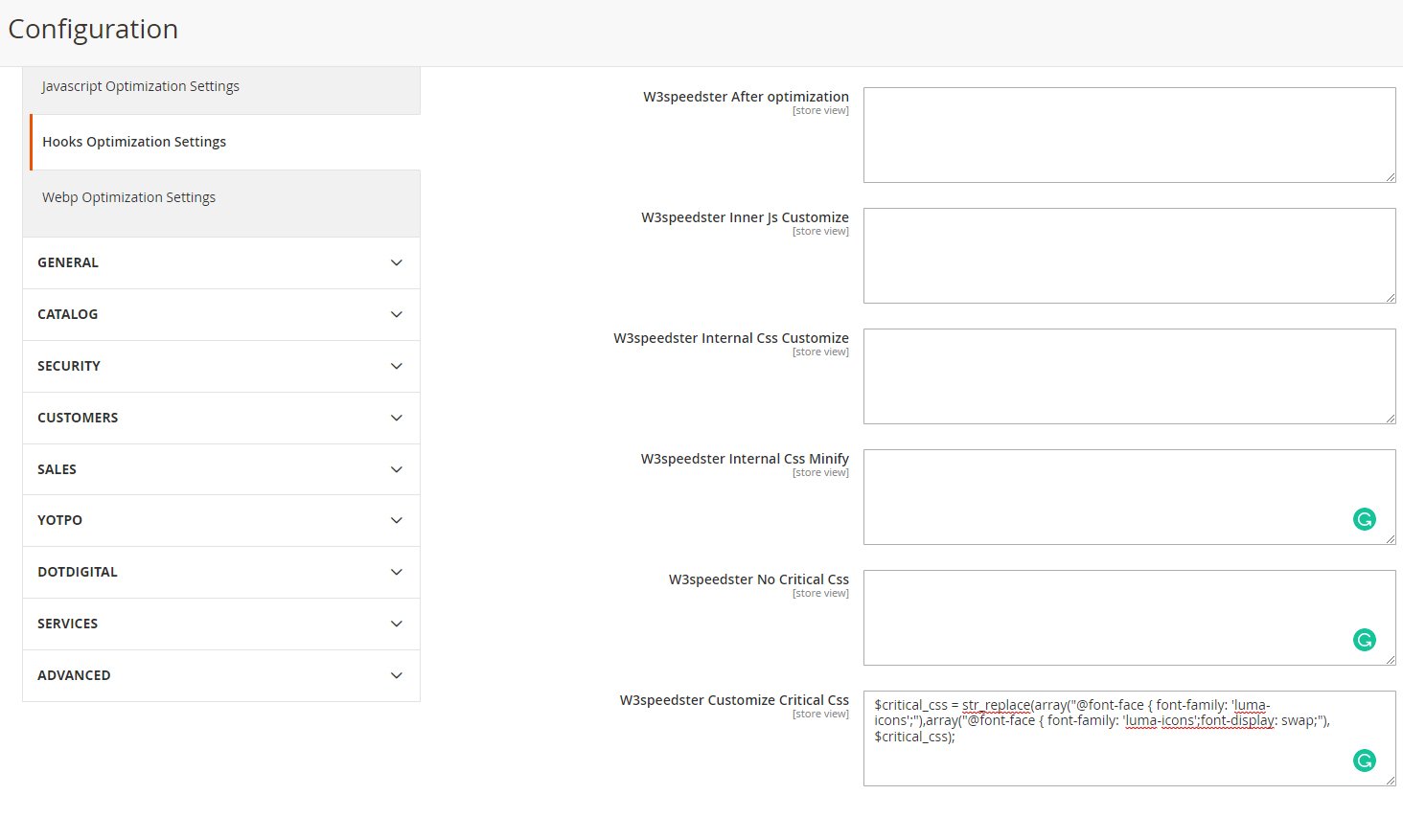Focus the W3speedster Inner Js Customize field

1128,256
